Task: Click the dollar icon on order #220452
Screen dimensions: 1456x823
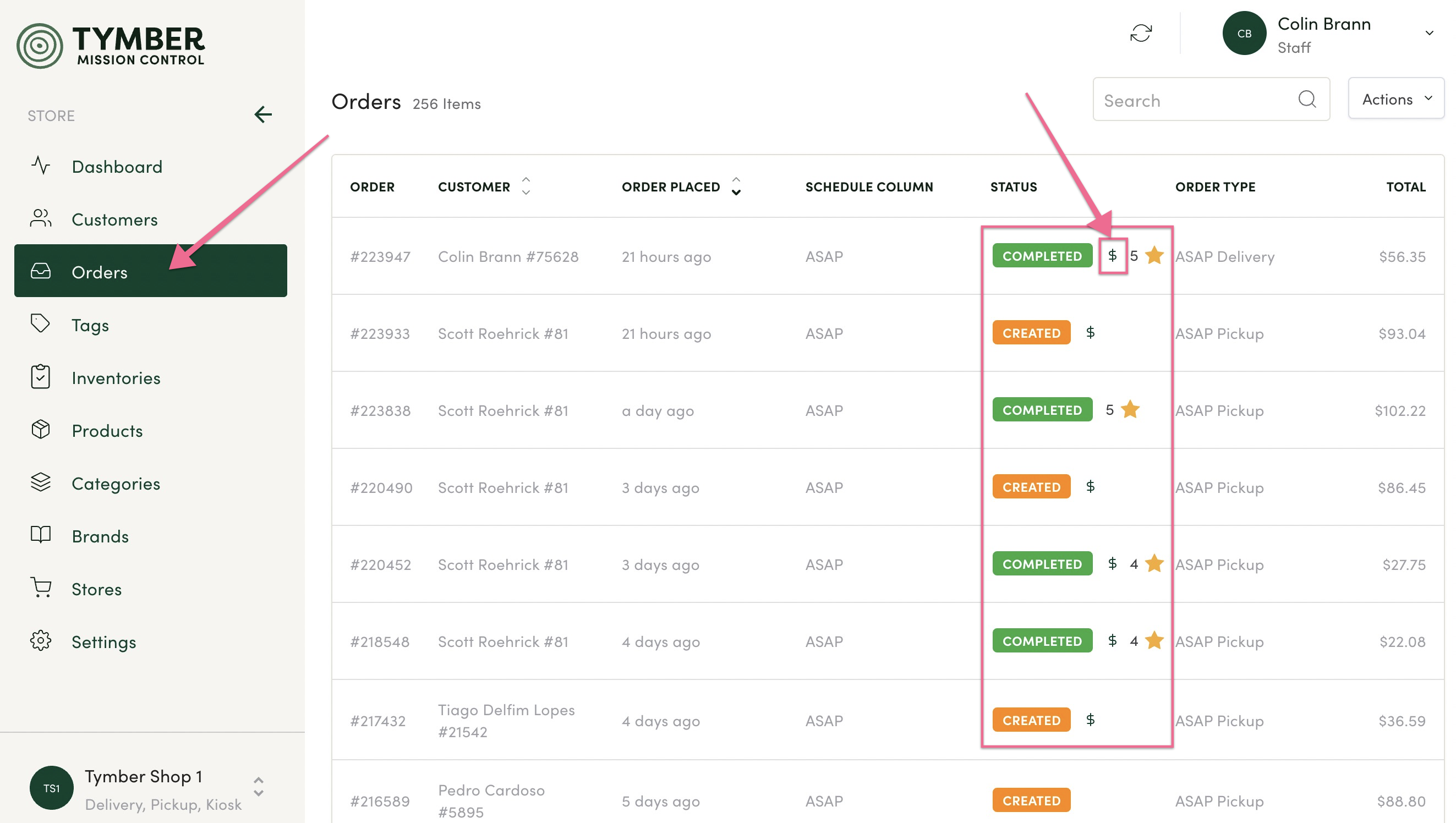Action: [1113, 563]
